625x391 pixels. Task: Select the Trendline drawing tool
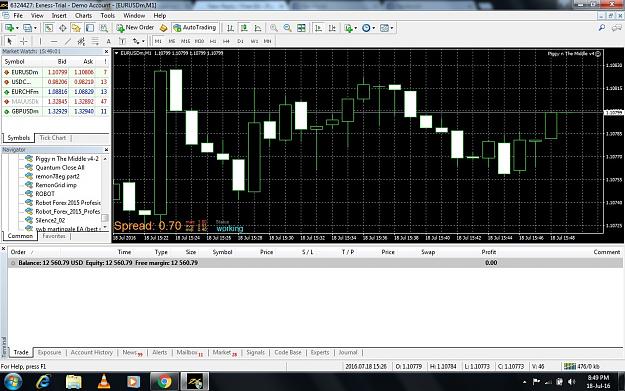(68, 41)
